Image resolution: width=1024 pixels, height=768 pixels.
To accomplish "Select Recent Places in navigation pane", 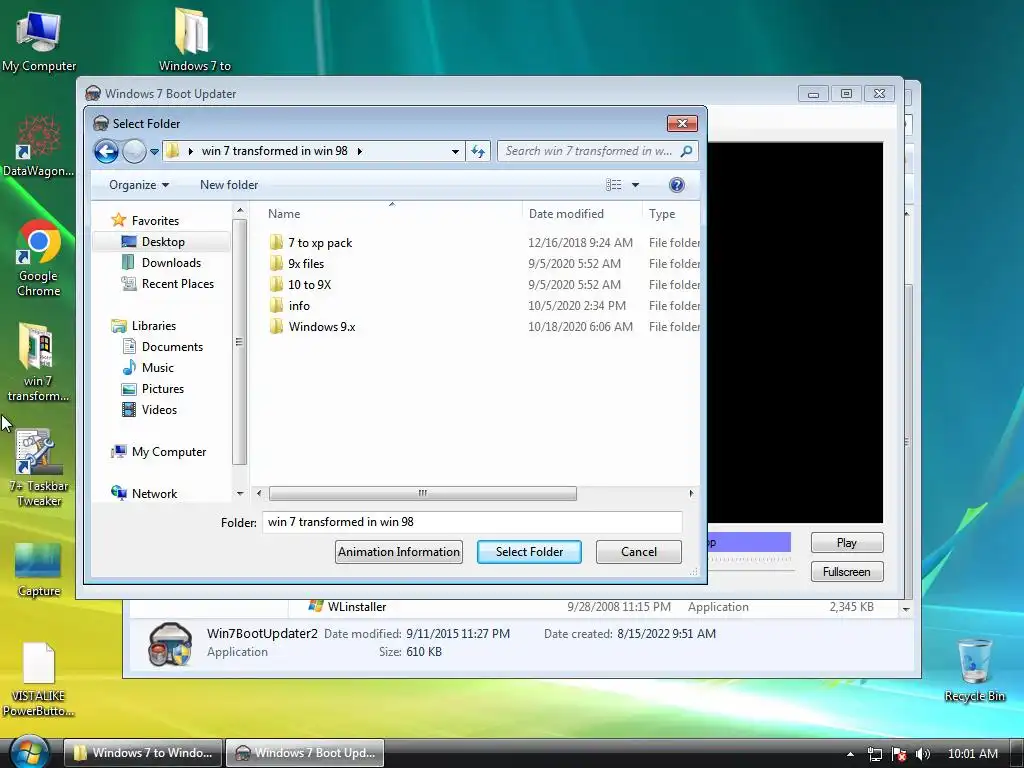I will [177, 283].
